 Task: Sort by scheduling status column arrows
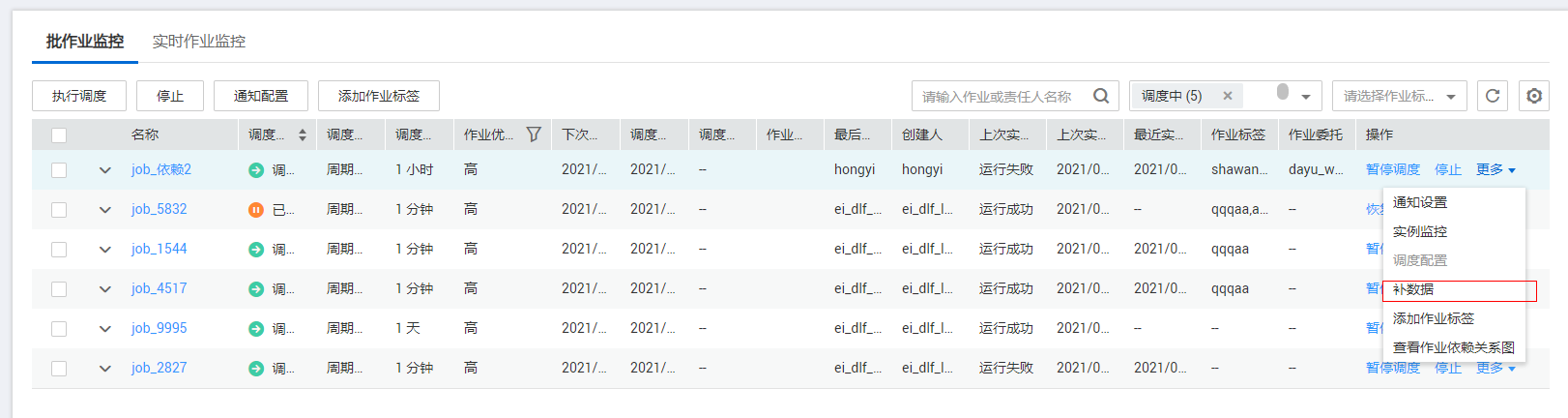[303, 134]
